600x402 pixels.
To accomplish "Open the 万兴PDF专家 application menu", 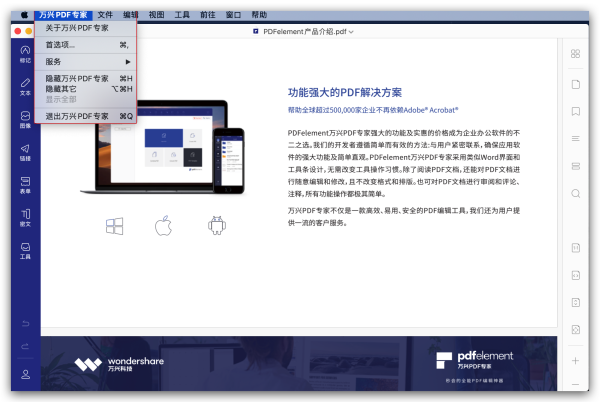I will click(63, 15).
